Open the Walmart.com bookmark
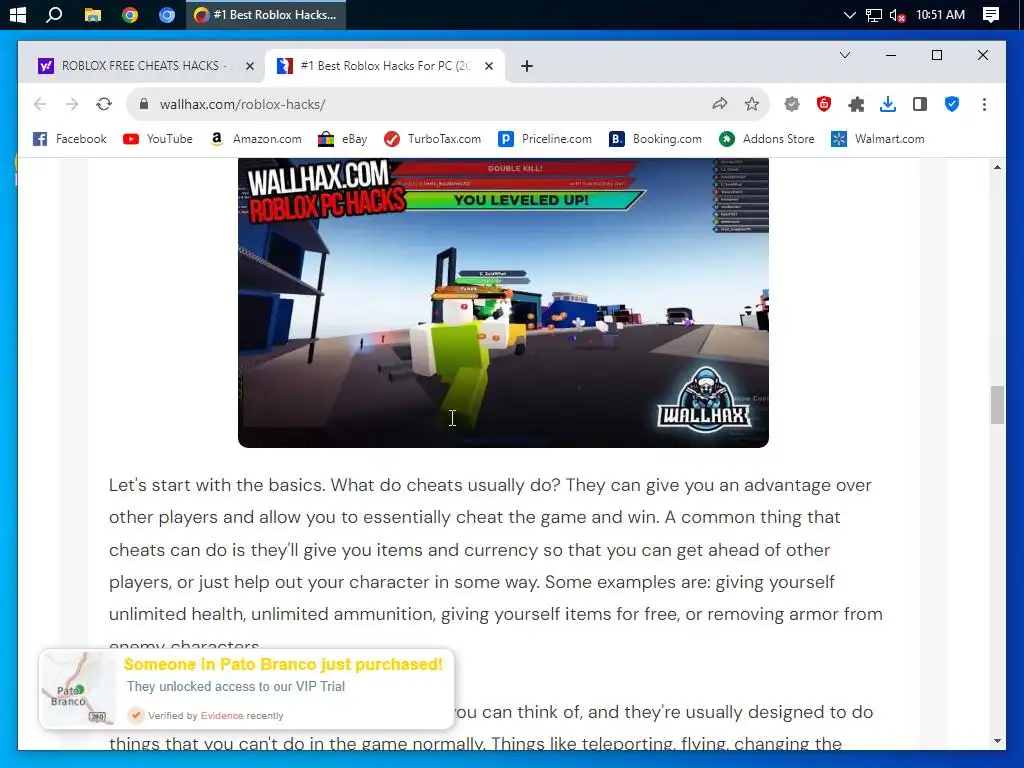 click(878, 139)
